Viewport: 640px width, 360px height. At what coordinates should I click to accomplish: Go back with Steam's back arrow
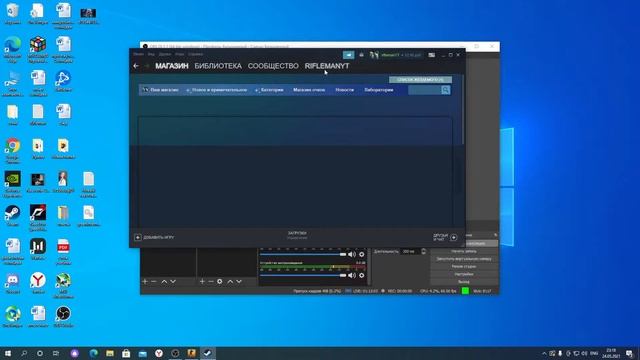click(136, 66)
